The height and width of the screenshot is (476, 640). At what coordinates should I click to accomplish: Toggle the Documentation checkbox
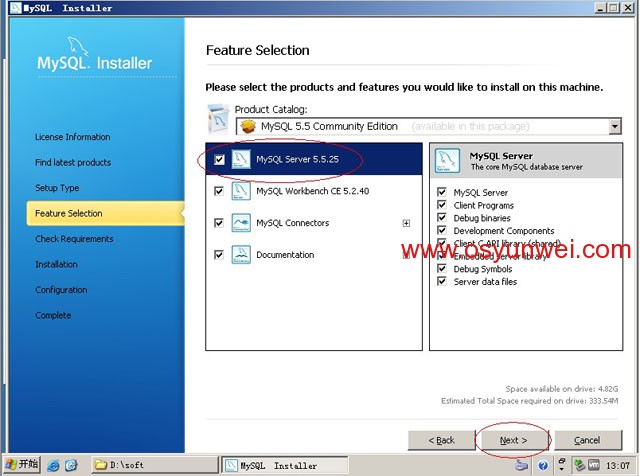219,255
